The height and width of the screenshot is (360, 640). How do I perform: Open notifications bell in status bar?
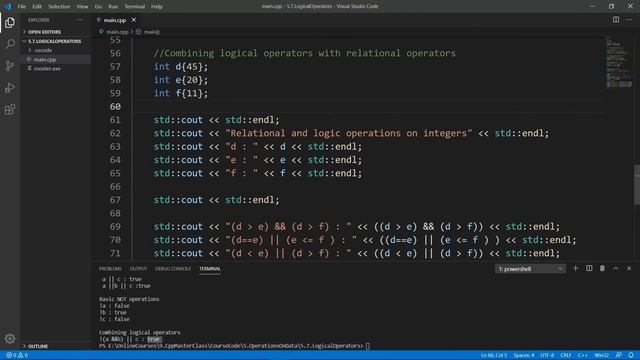click(x=631, y=355)
